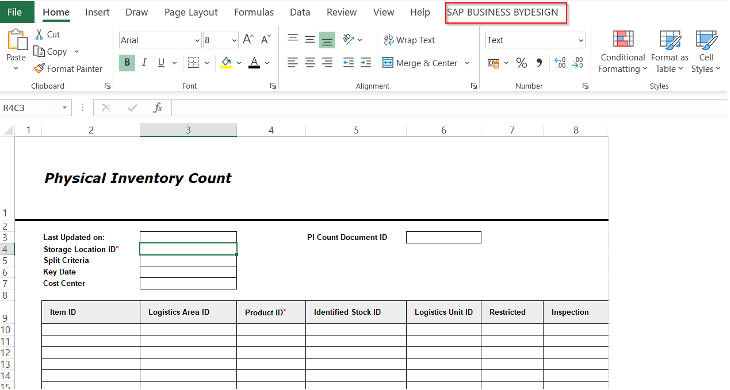Apply Accounting number format

click(493, 63)
